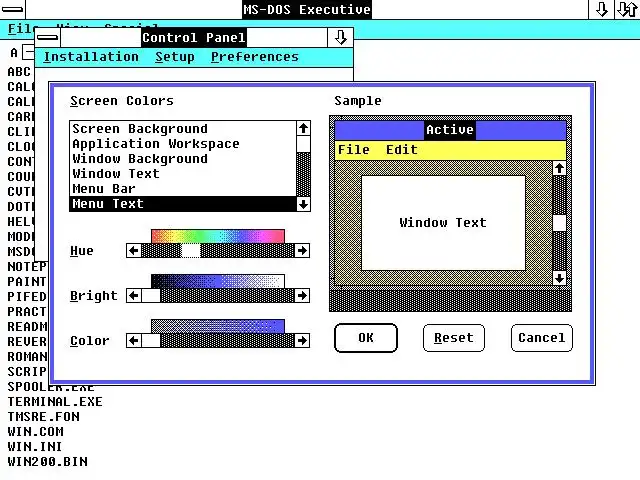
Task: Click Control Panel minimize down-arrow
Action: 340,38
